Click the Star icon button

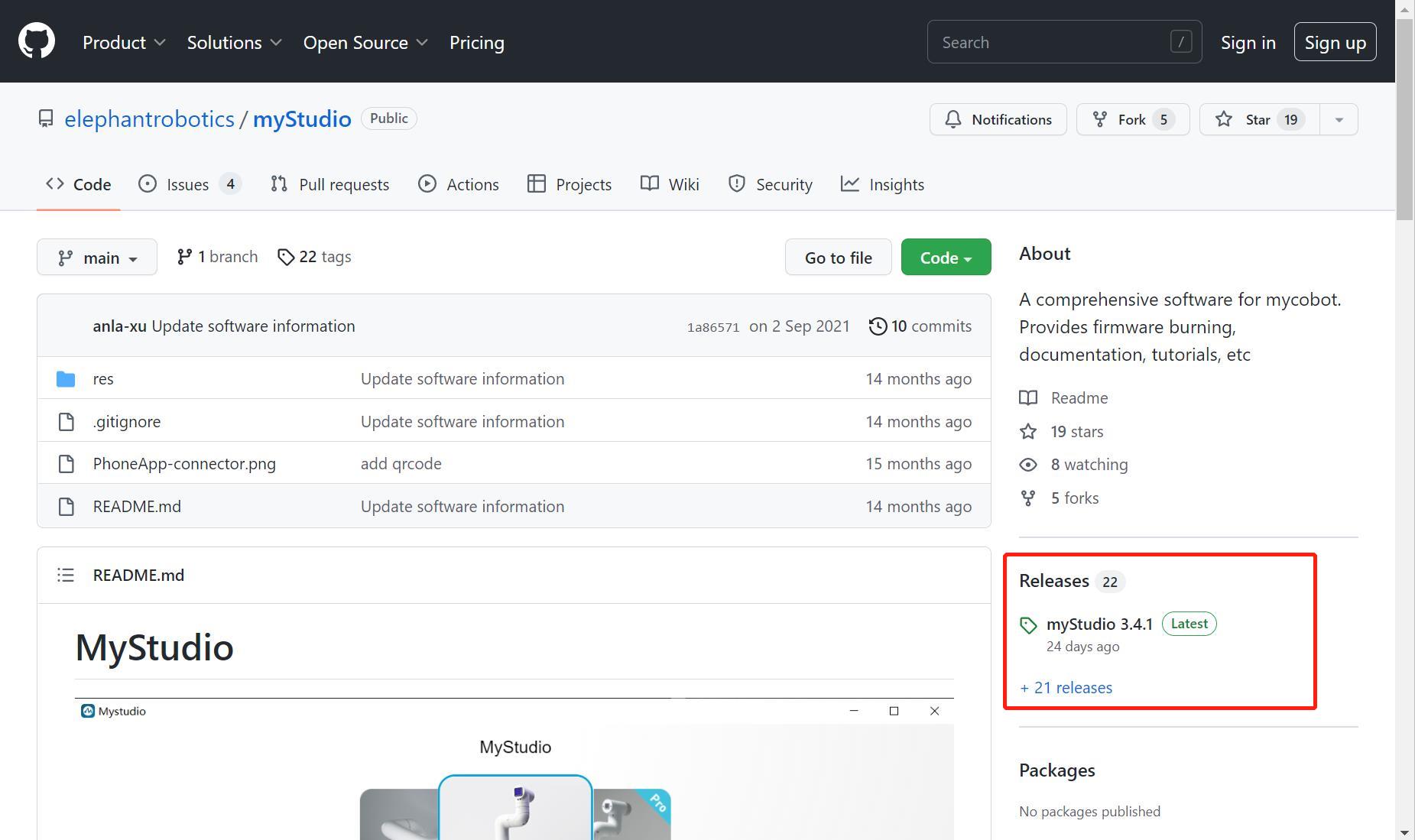1224,120
